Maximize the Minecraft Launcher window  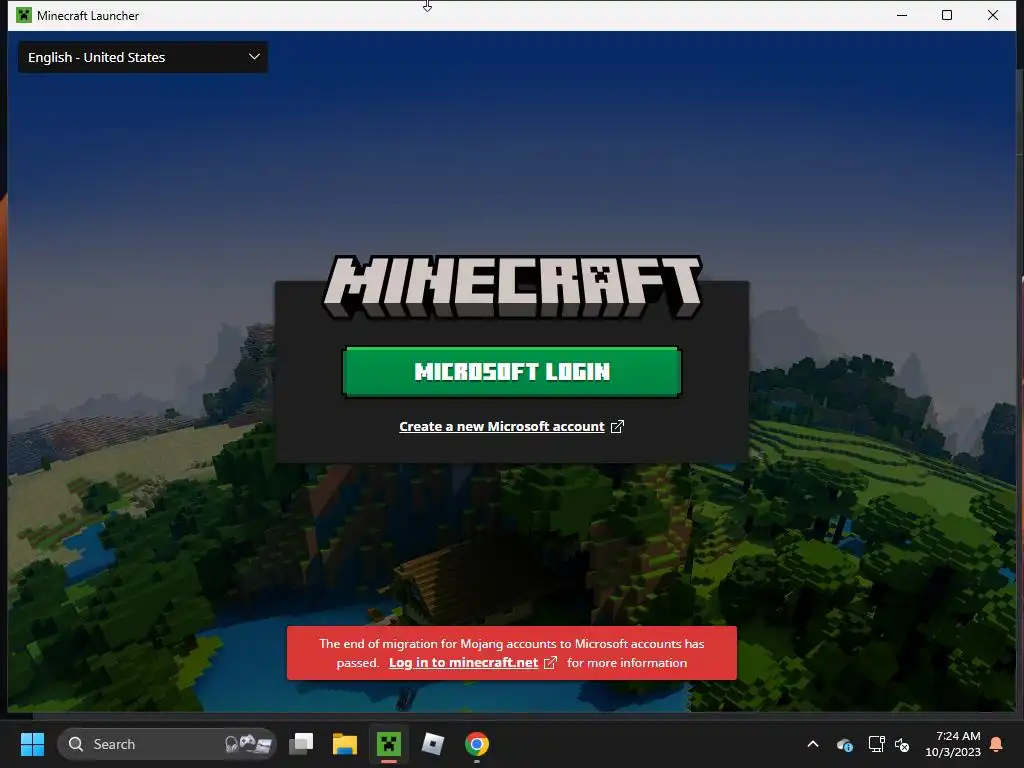tap(947, 15)
